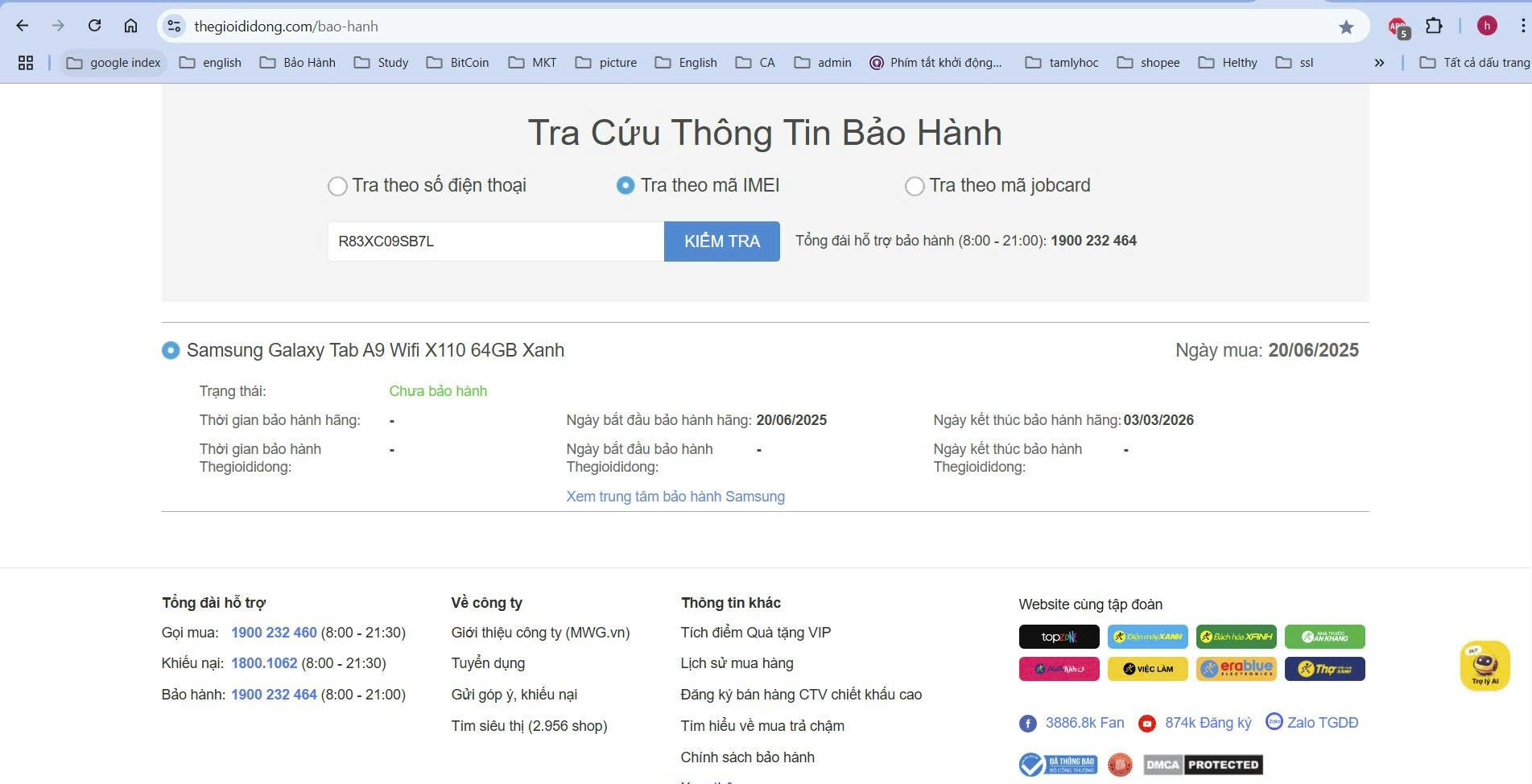Open Giới thiệu công ty (MWG.vn)

point(540,633)
